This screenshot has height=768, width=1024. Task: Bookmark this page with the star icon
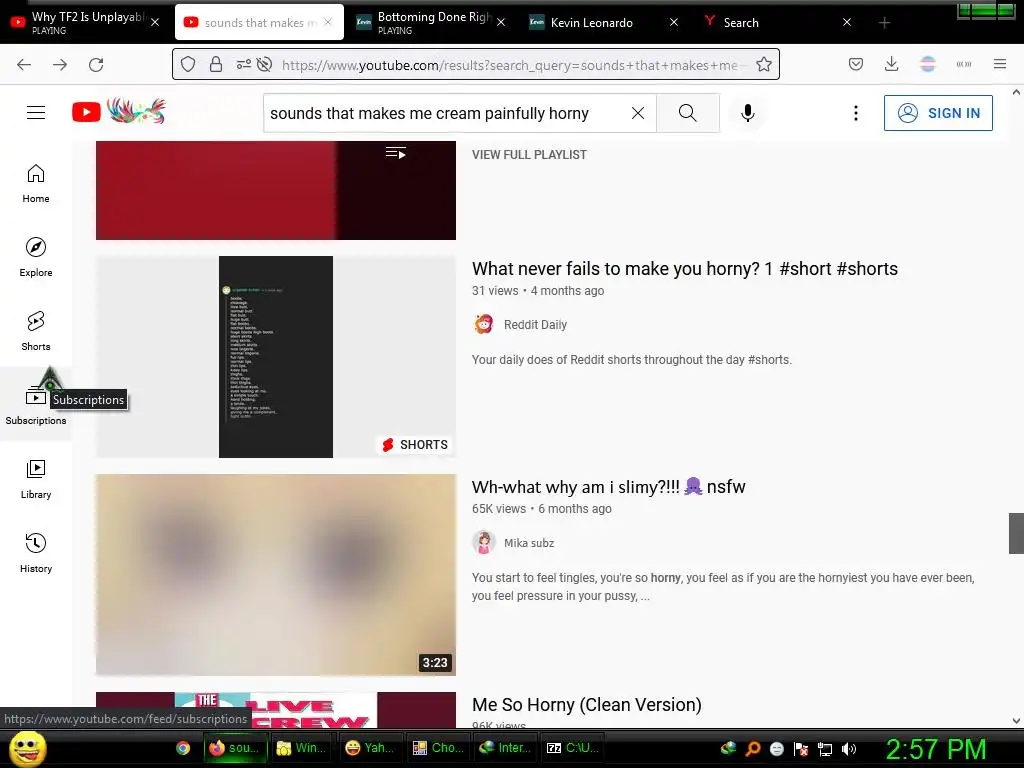pyautogui.click(x=763, y=64)
